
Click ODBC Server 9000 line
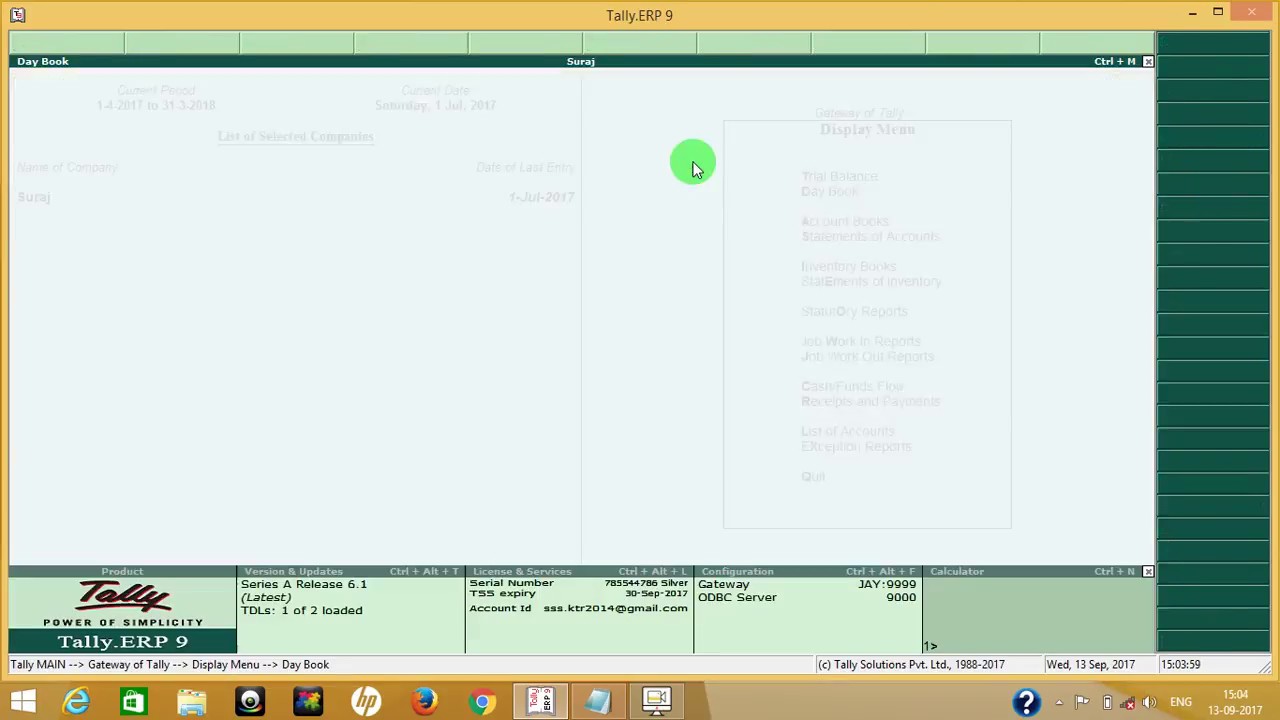pyautogui.click(x=807, y=597)
